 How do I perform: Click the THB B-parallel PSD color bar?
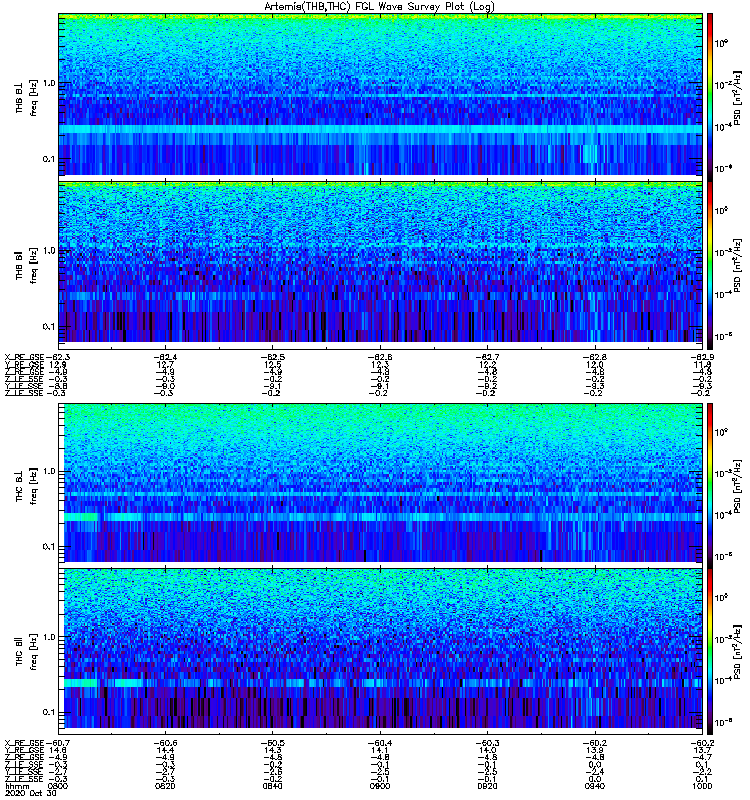tap(710, 263)
